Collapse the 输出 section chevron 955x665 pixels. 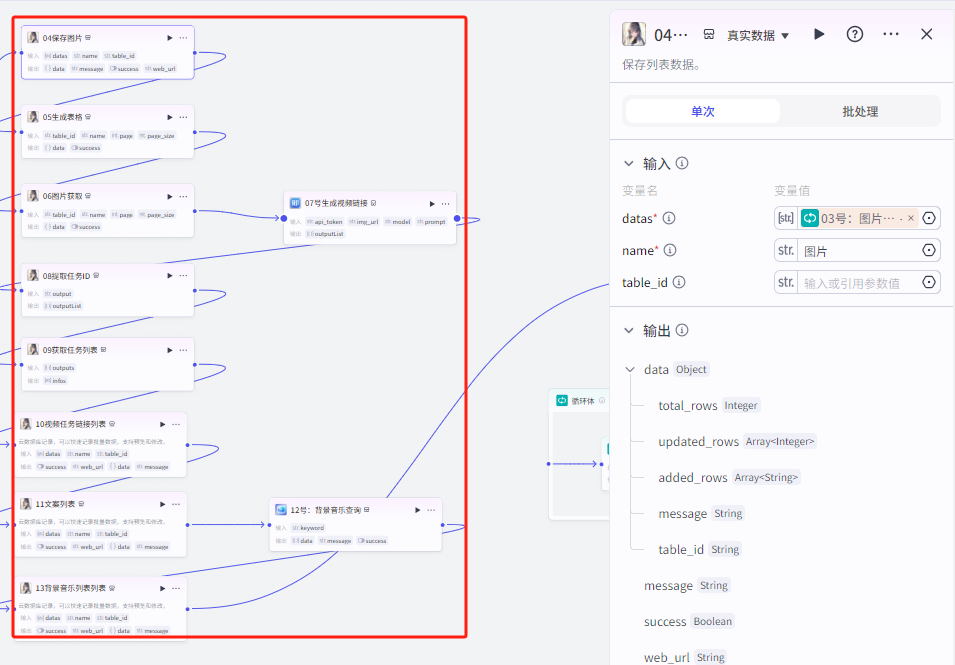(629, 330)
